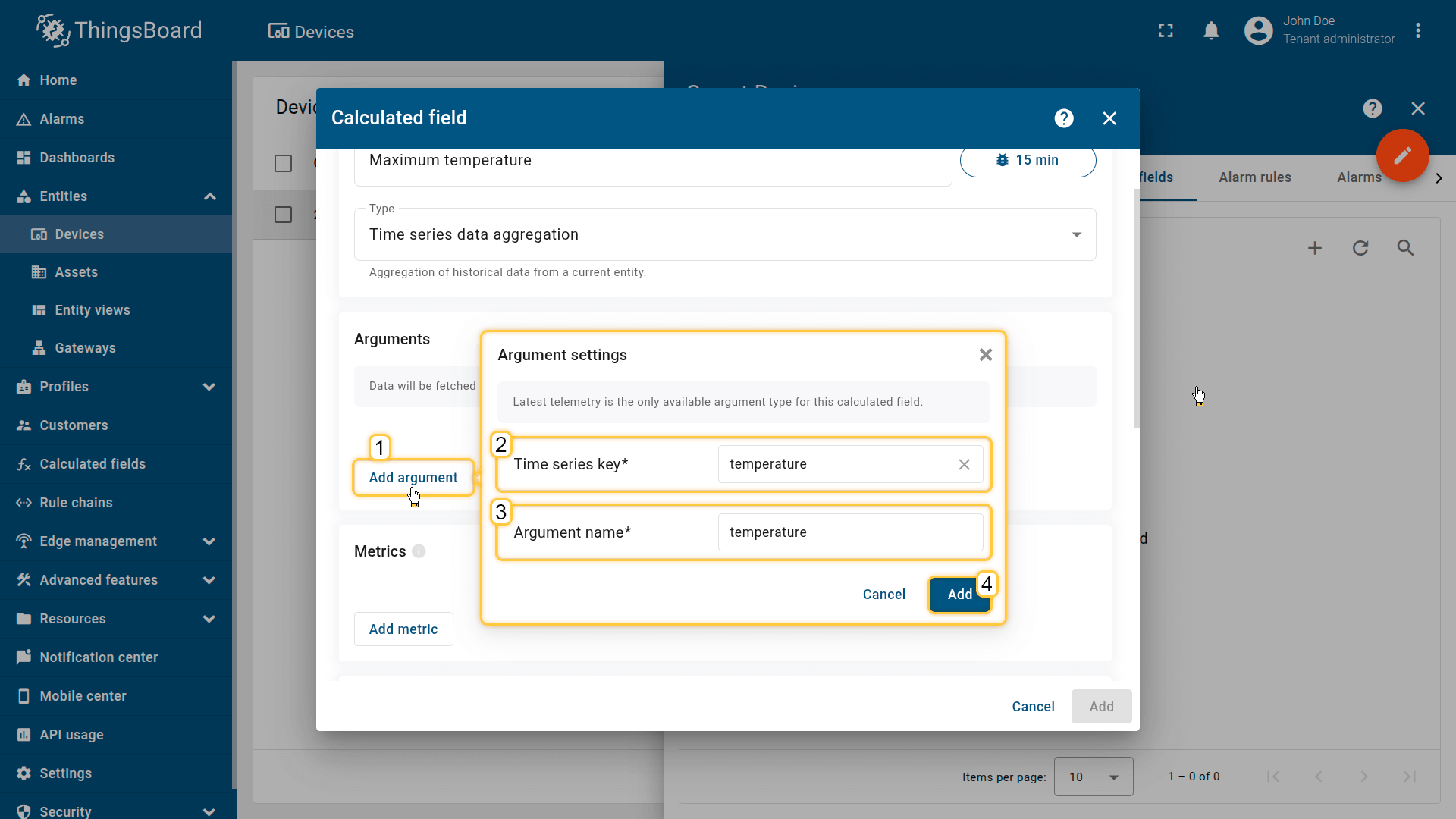
Task: Open the three-dot user menu
Action: (1418, 31)
